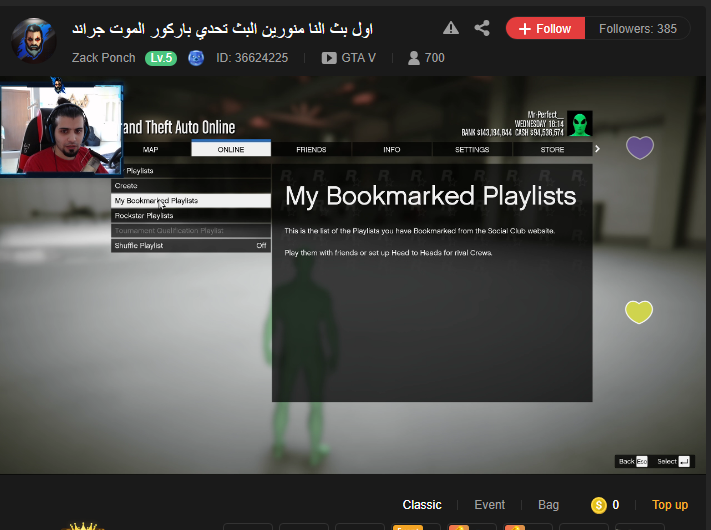Open the INFO tab
This screenshot has height=530, width=711.
point(392,149)
